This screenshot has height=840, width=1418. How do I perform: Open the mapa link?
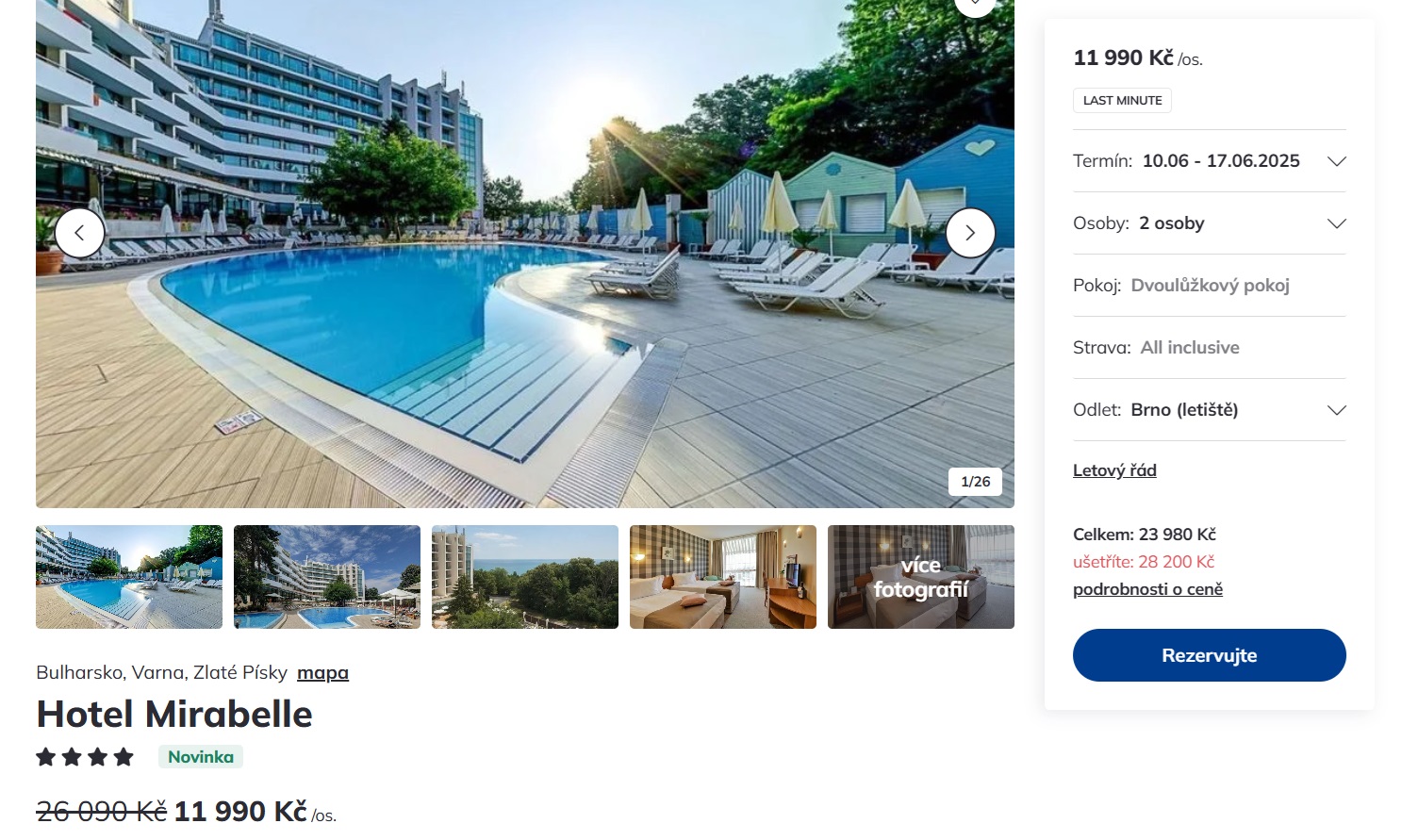[322, 673]
